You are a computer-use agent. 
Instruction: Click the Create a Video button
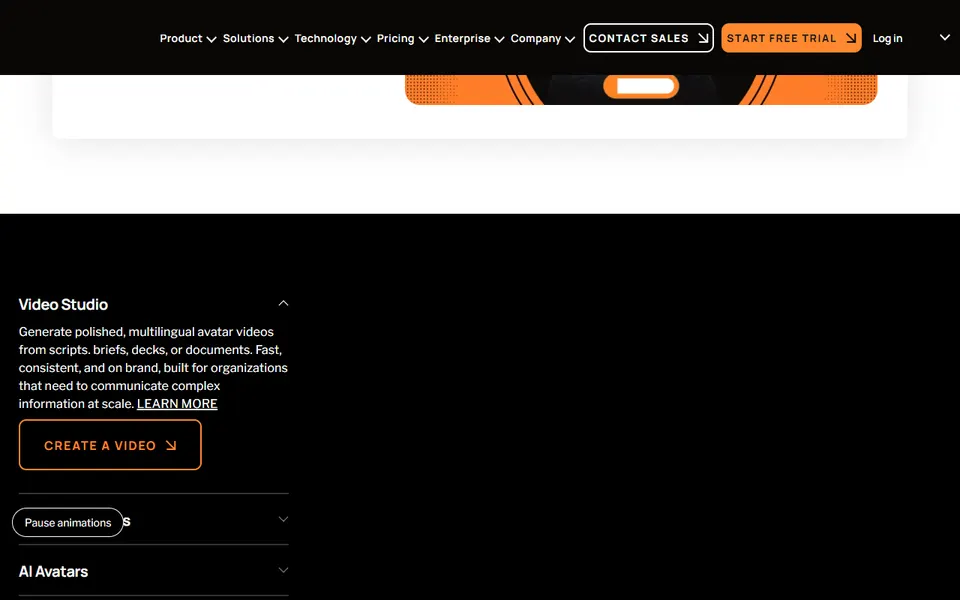110,444
